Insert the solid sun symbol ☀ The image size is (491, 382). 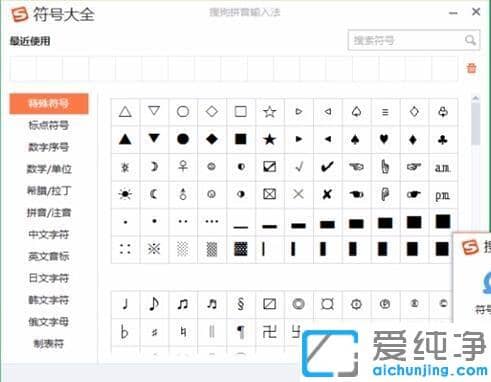(125, 194)
